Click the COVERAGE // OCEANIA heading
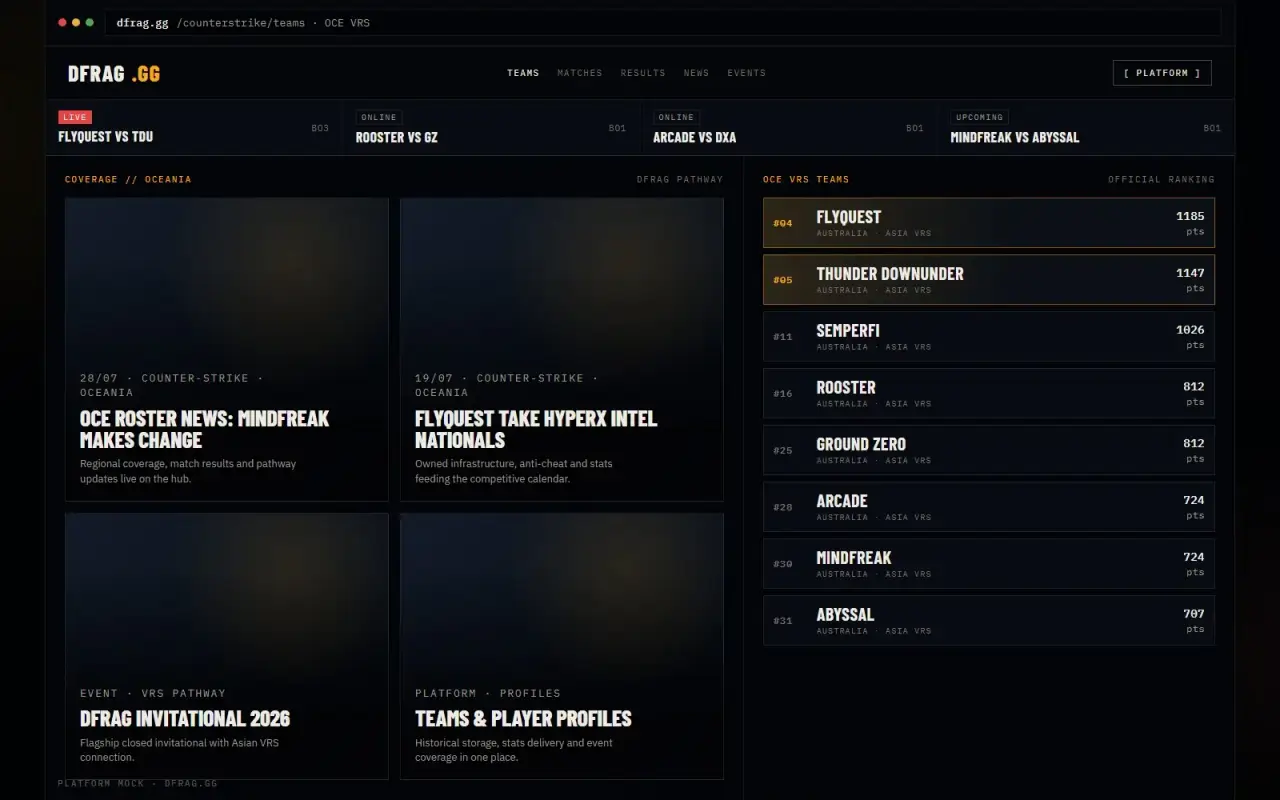 [128, 180]
